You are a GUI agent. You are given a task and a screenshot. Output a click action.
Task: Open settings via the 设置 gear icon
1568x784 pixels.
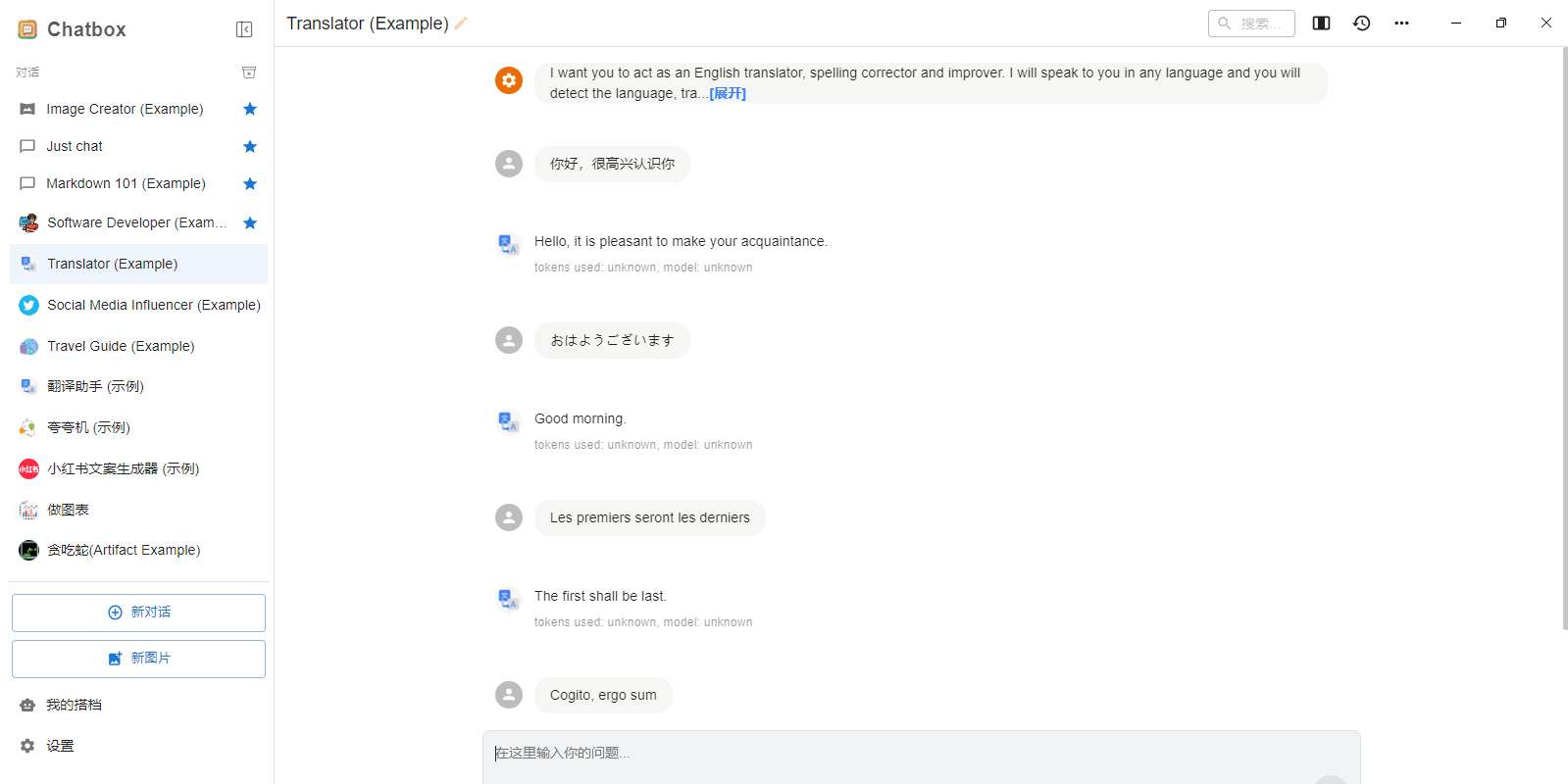(x=59, y=745)
